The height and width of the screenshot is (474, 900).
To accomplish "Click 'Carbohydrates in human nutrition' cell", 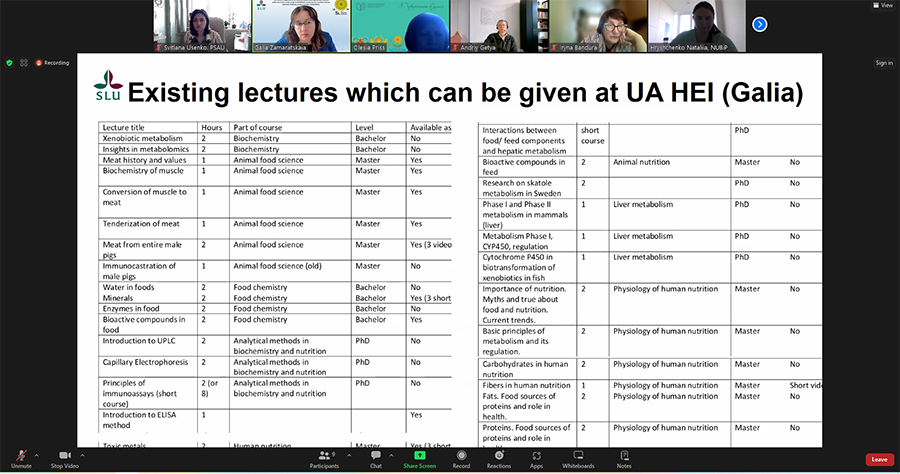I will pyautogui.click(x=525, y=369).
